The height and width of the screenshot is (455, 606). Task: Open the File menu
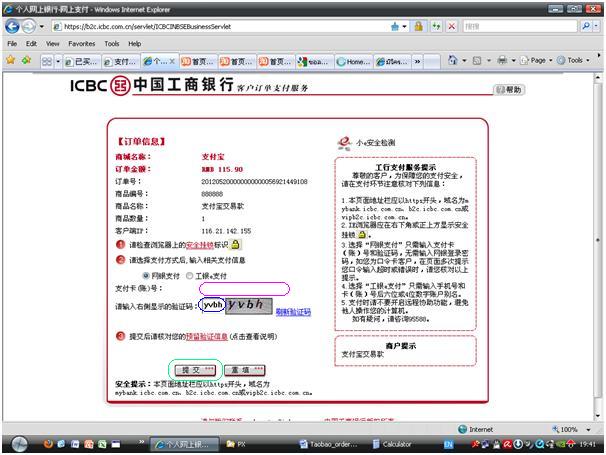tap(12, 44)
